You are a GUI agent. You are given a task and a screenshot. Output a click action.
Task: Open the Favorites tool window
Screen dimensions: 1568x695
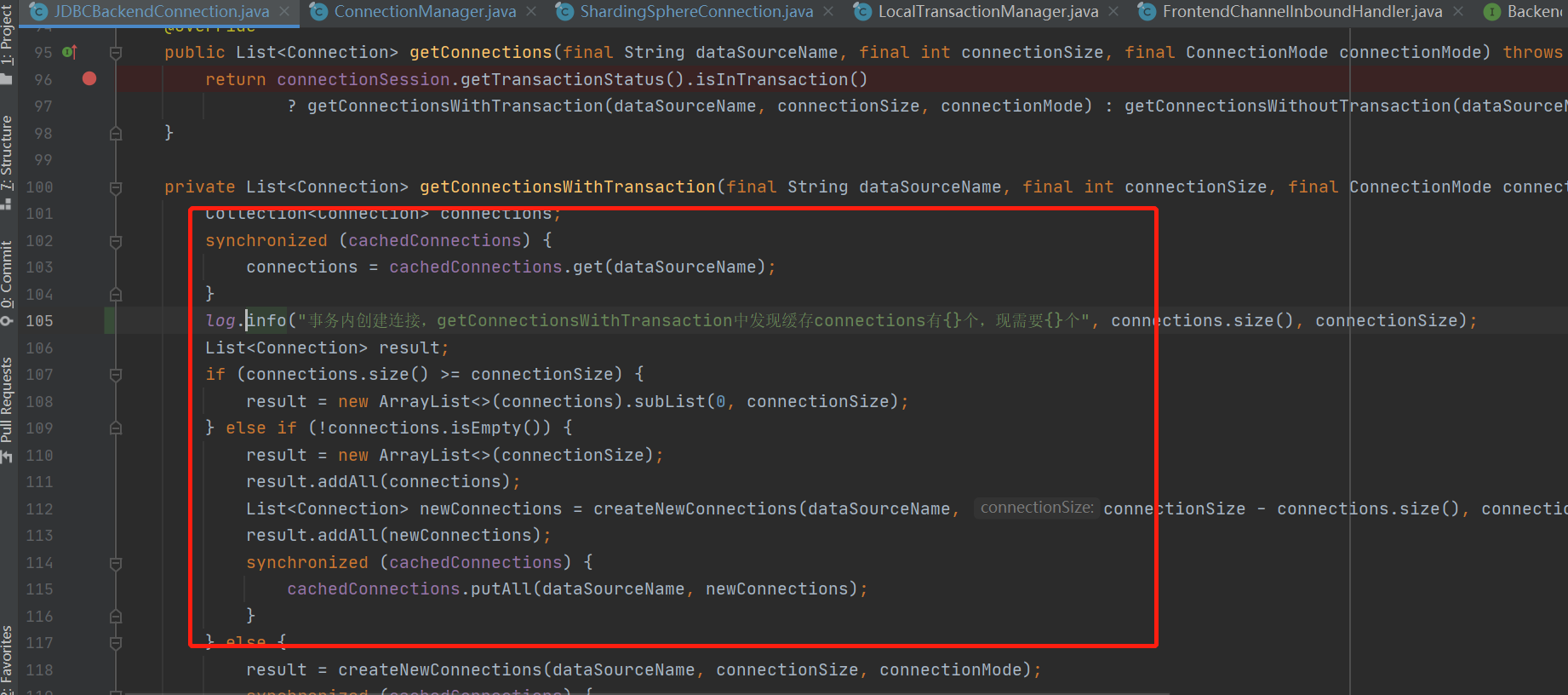(x=7, y=659)
